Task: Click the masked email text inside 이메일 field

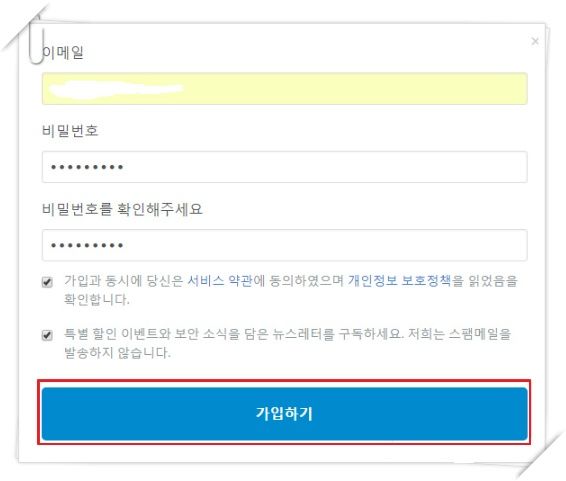Action: (x=116, y=89)
